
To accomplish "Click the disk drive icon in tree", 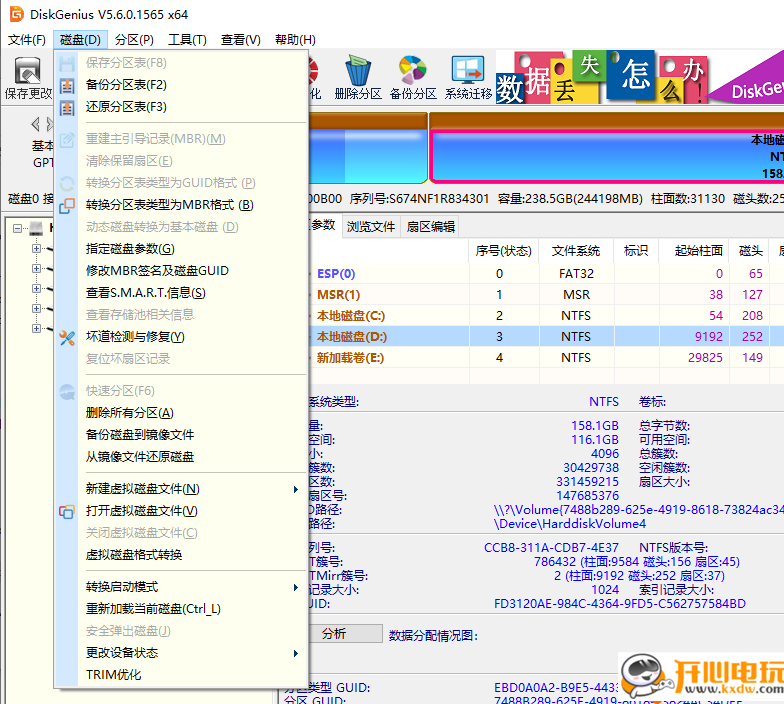I will (36, 228).
